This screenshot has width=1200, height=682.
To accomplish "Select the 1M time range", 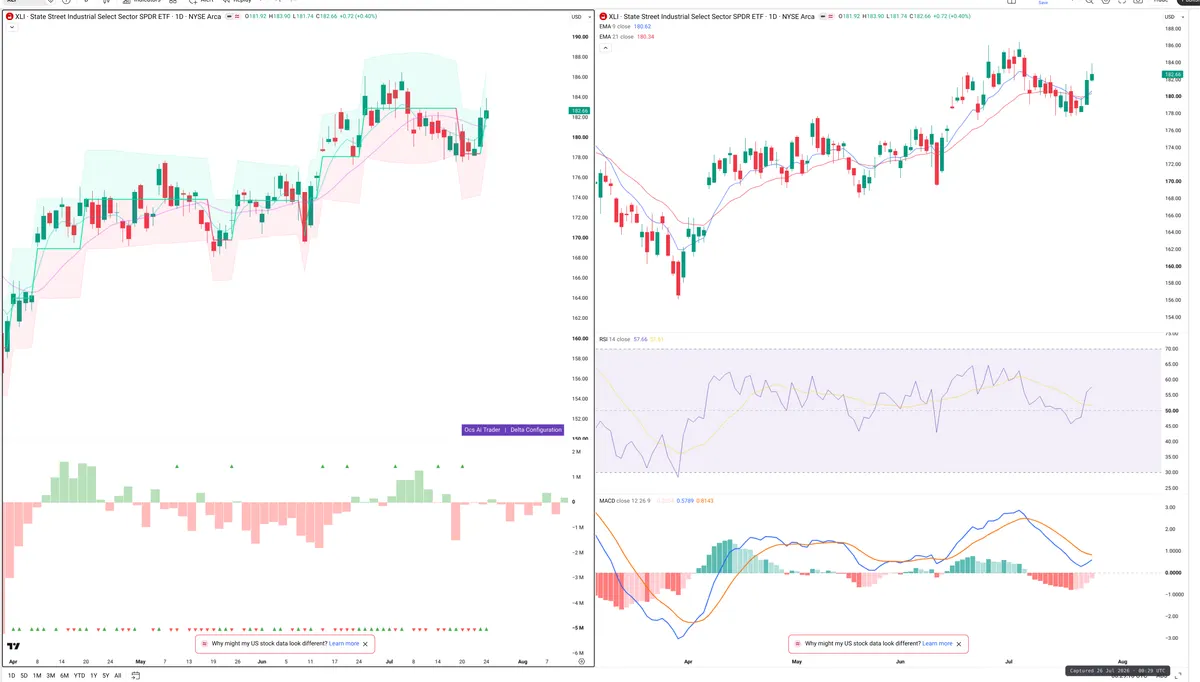I will (37, 676).
